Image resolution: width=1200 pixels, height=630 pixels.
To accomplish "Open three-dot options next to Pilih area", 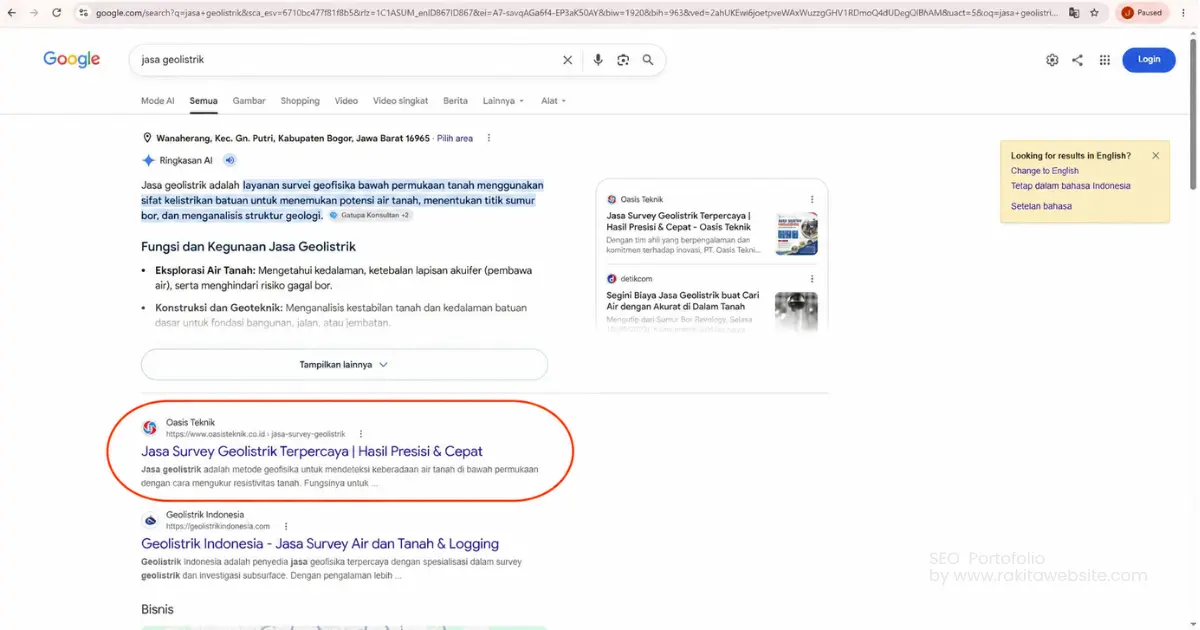I will 488,138.
